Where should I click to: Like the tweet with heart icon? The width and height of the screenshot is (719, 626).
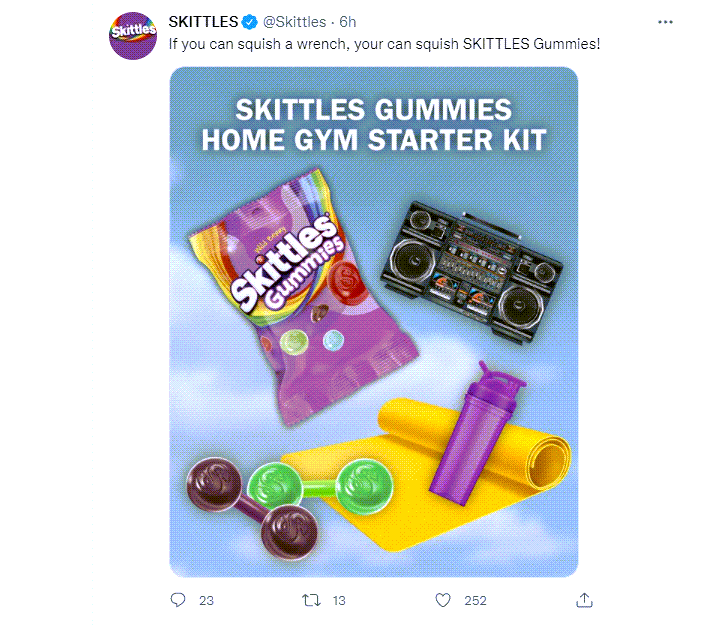[x=443, y=600]
